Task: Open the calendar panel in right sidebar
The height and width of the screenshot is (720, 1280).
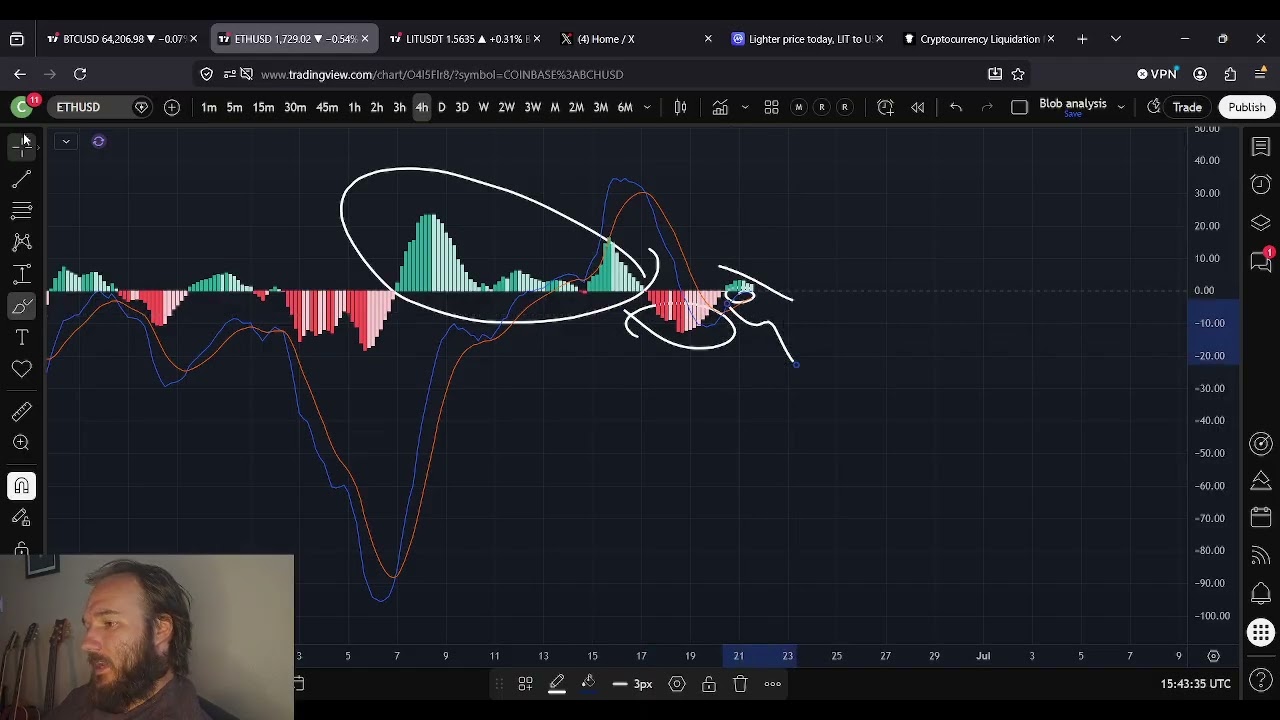Action: coord(1261,518)
